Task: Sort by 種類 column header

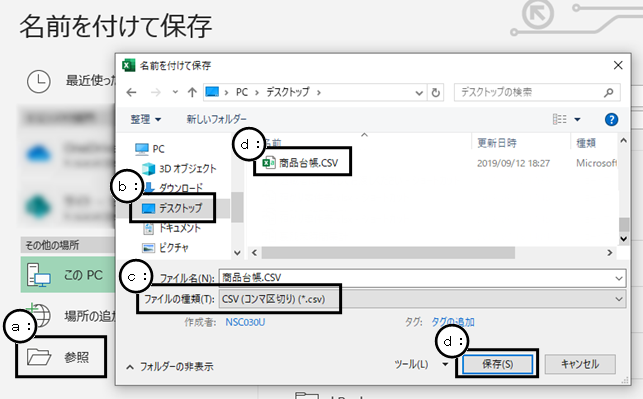Action: (586, 143)
